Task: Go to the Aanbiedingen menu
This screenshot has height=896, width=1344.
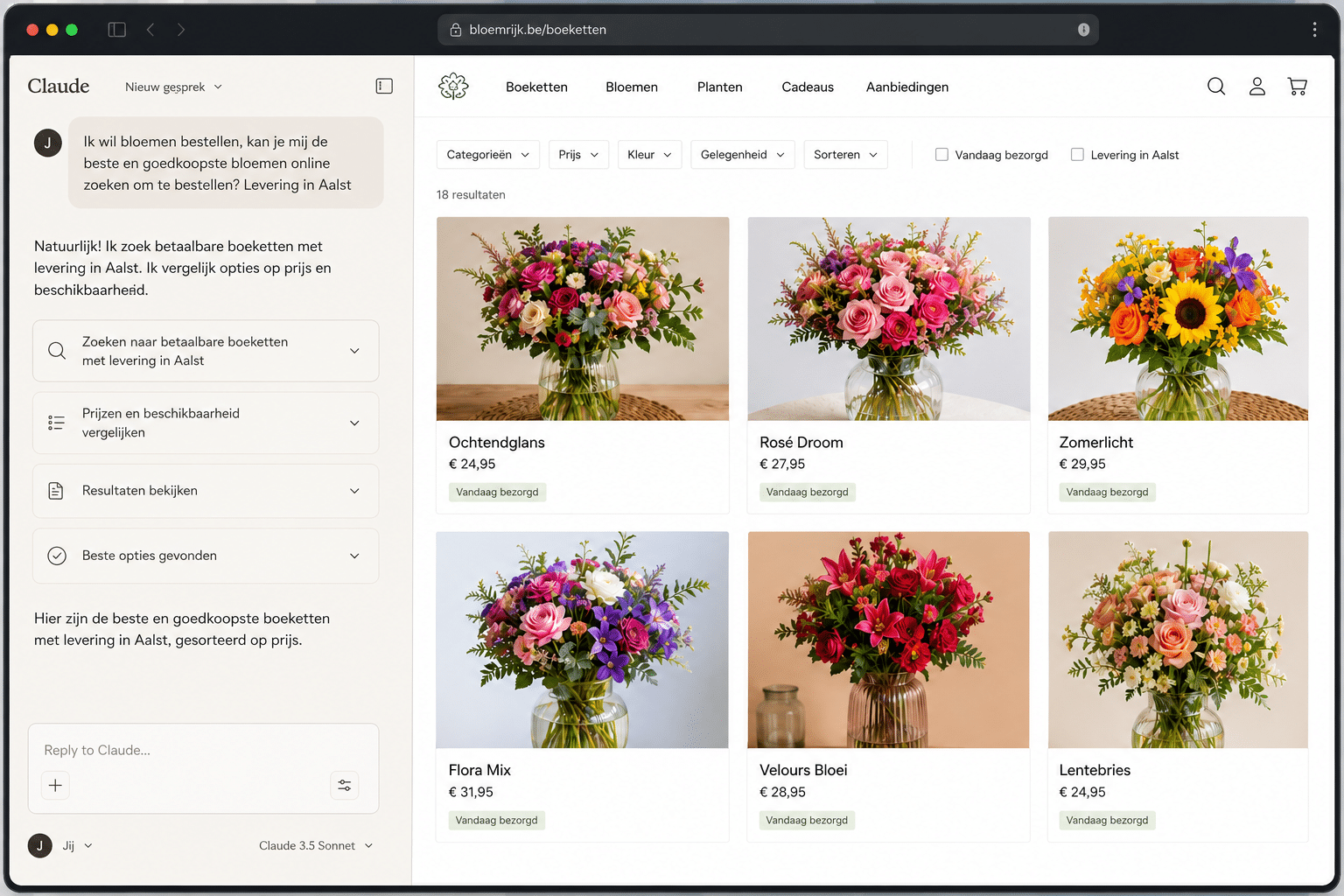Action: (x=907, y=87)
